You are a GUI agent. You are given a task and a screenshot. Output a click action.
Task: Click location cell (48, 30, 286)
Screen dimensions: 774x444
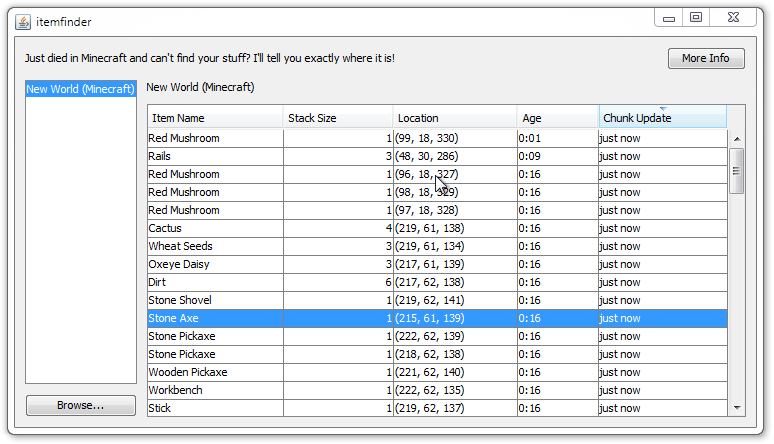[455, 156]
